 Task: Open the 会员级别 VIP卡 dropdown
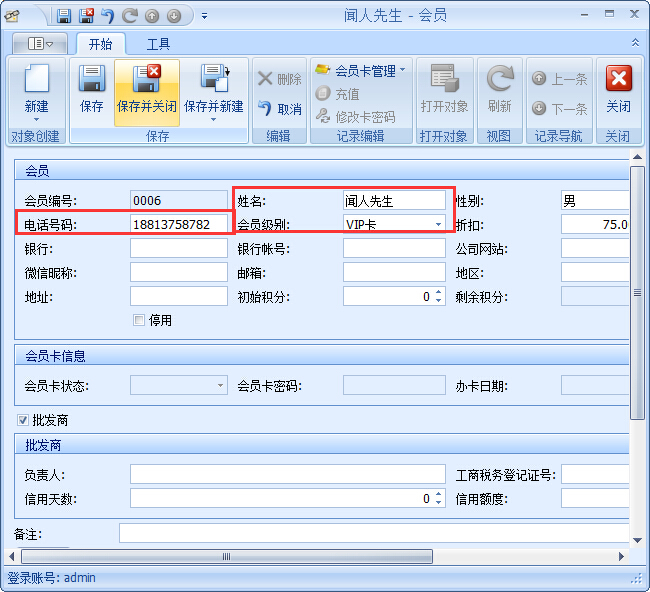point(438,224)
